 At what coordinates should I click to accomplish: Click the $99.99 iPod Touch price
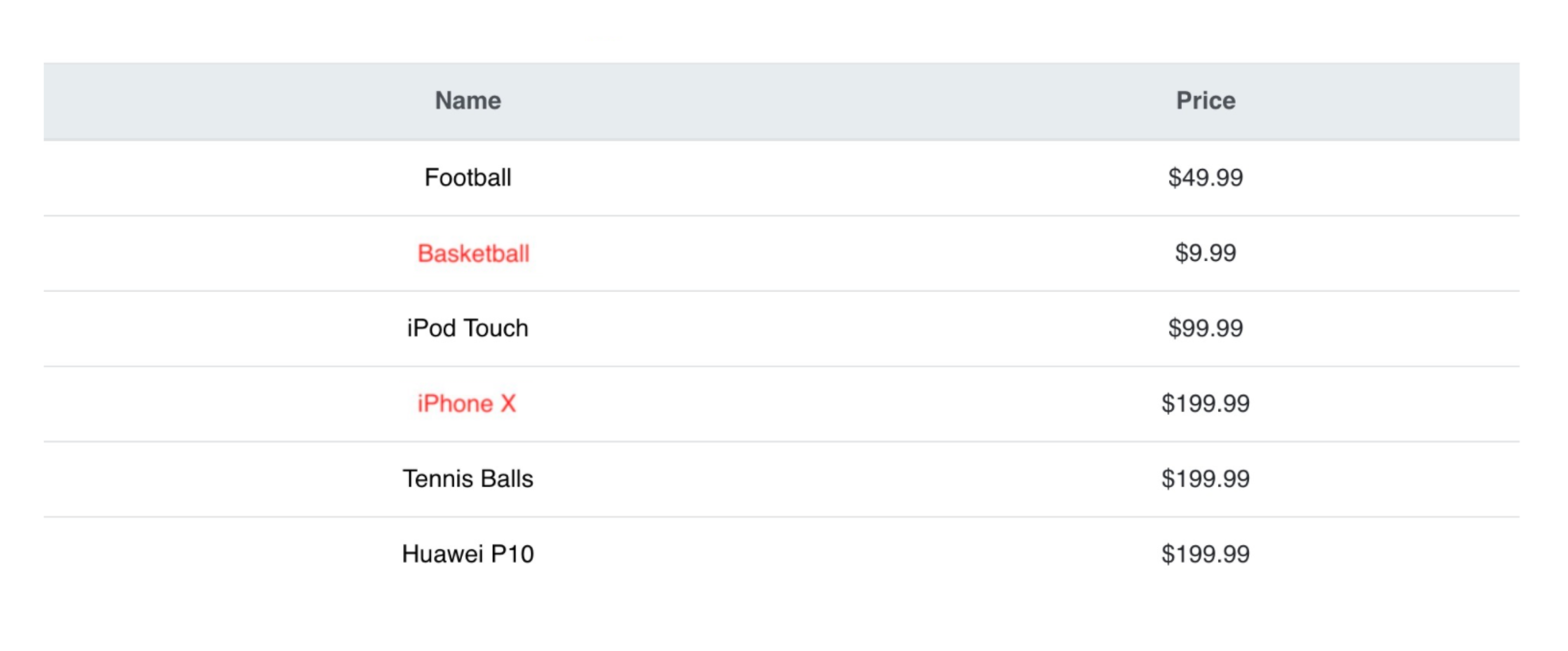1205,328
